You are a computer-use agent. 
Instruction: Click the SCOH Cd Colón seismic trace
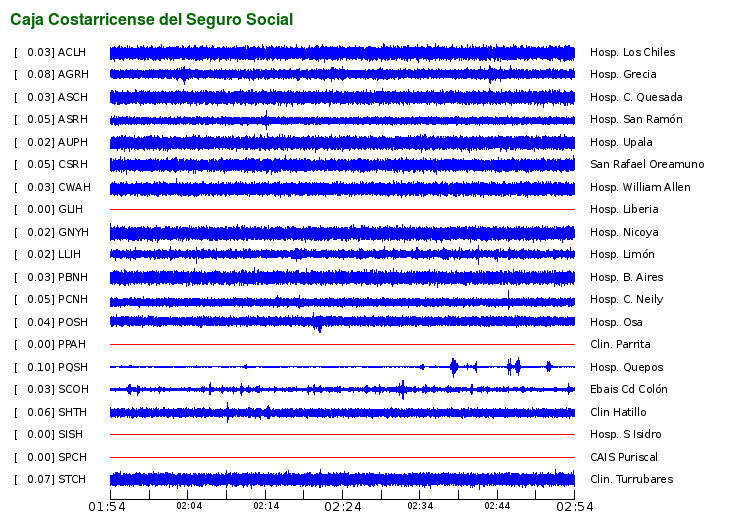click(342, 389)
